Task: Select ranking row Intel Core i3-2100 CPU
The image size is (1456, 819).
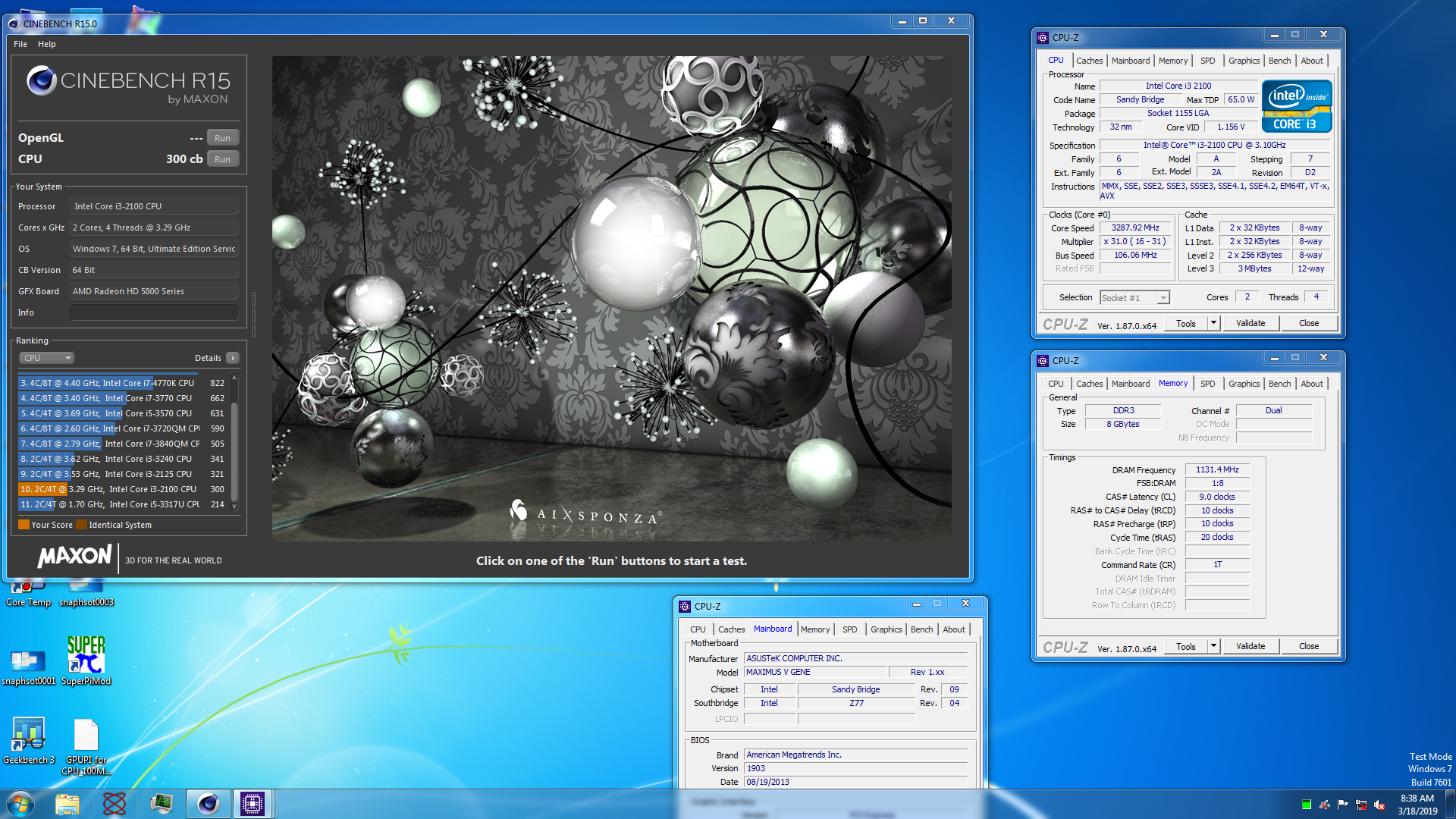Action: 123,489
